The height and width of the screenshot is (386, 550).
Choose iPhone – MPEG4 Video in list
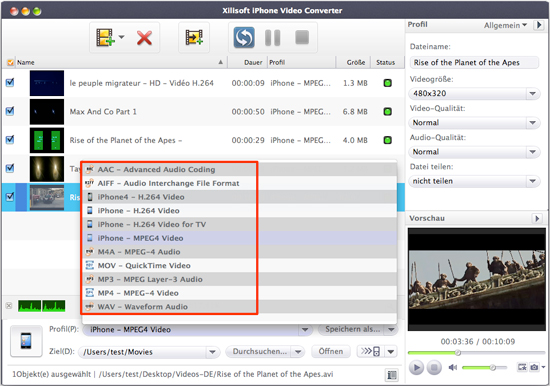pos(239,238)
